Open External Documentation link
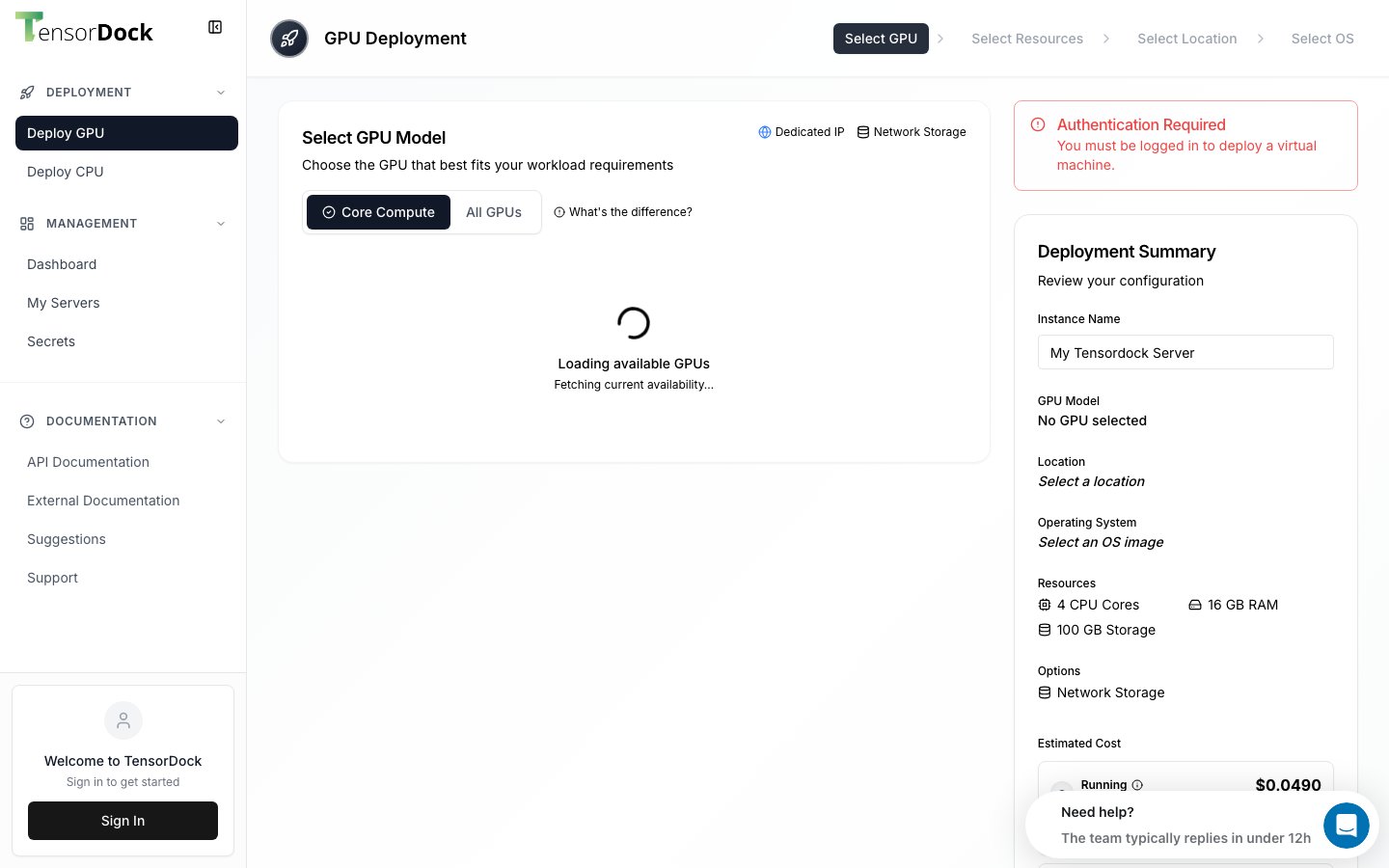 coord(126,501)
